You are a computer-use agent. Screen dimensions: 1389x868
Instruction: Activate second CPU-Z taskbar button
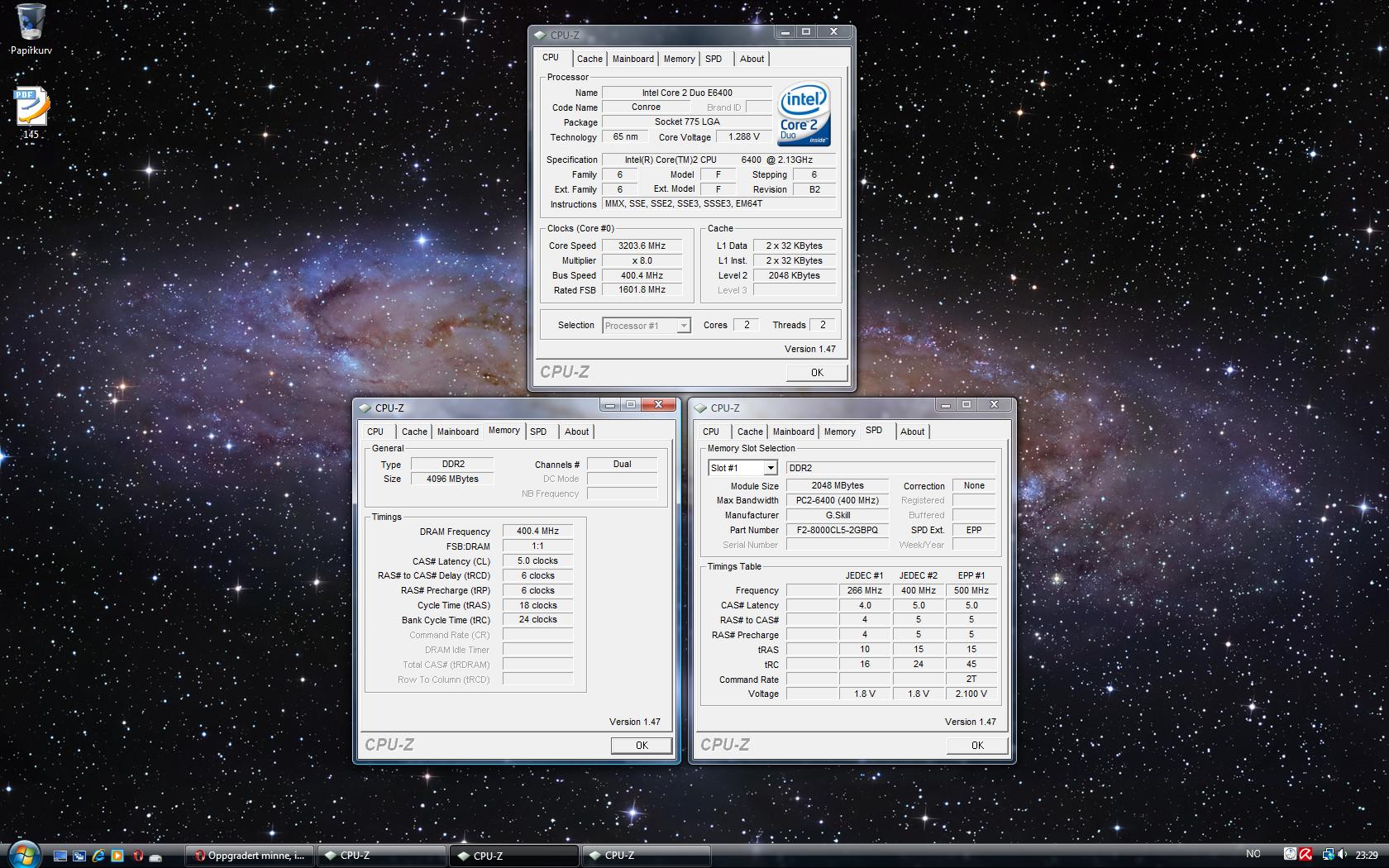[x=514, y=856]
